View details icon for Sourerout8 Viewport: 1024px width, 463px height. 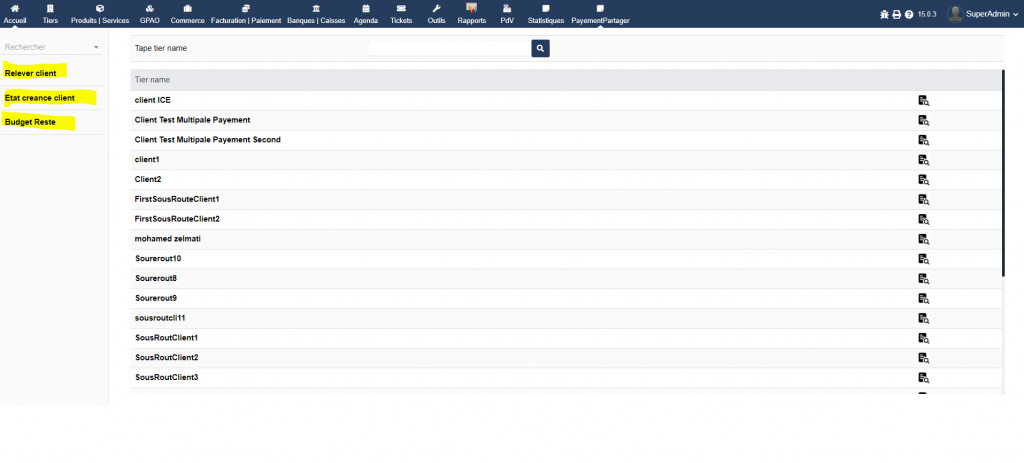tap(923, 279)
